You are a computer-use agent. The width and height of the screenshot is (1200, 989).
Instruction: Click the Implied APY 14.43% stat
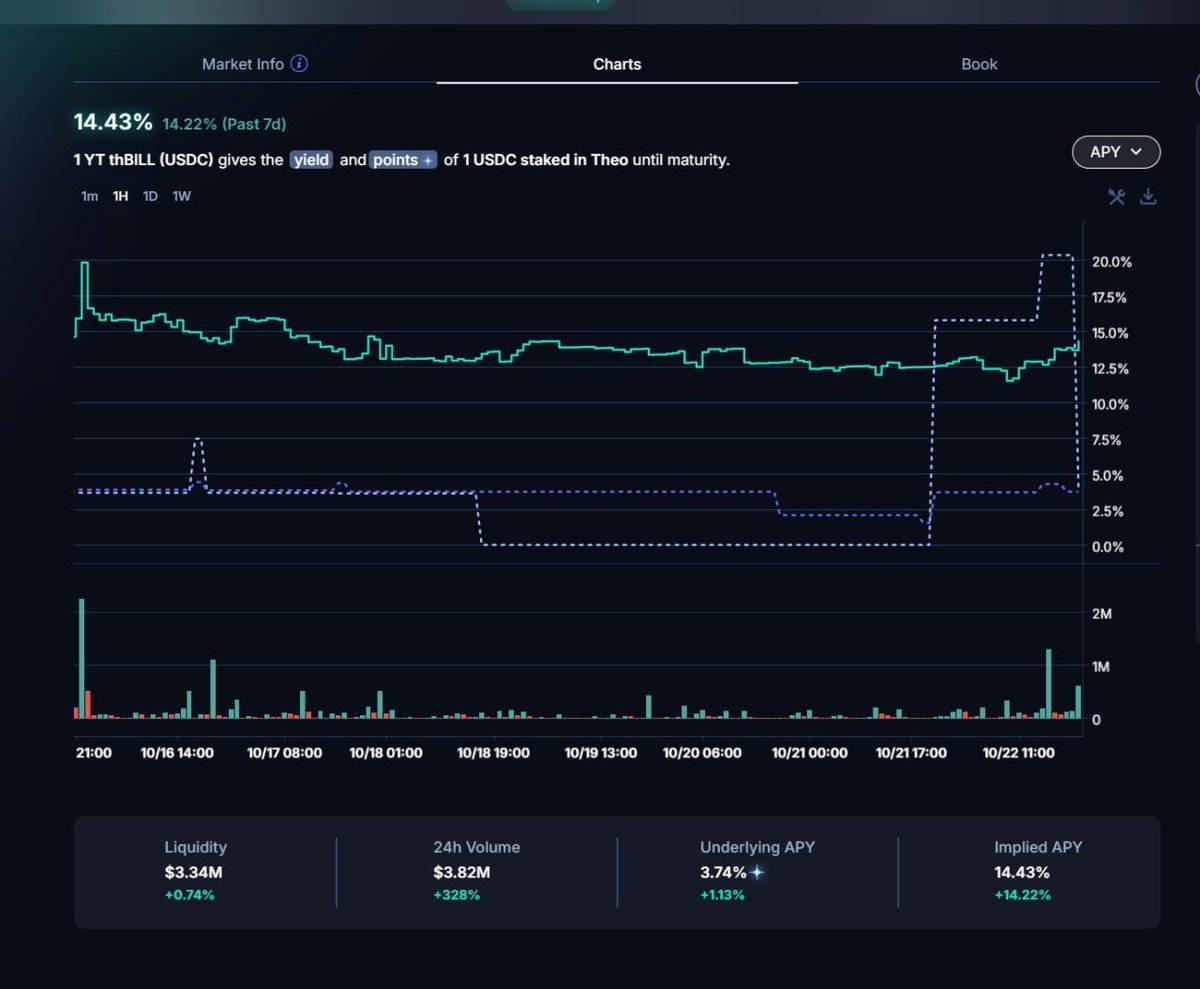(1022, 872)
